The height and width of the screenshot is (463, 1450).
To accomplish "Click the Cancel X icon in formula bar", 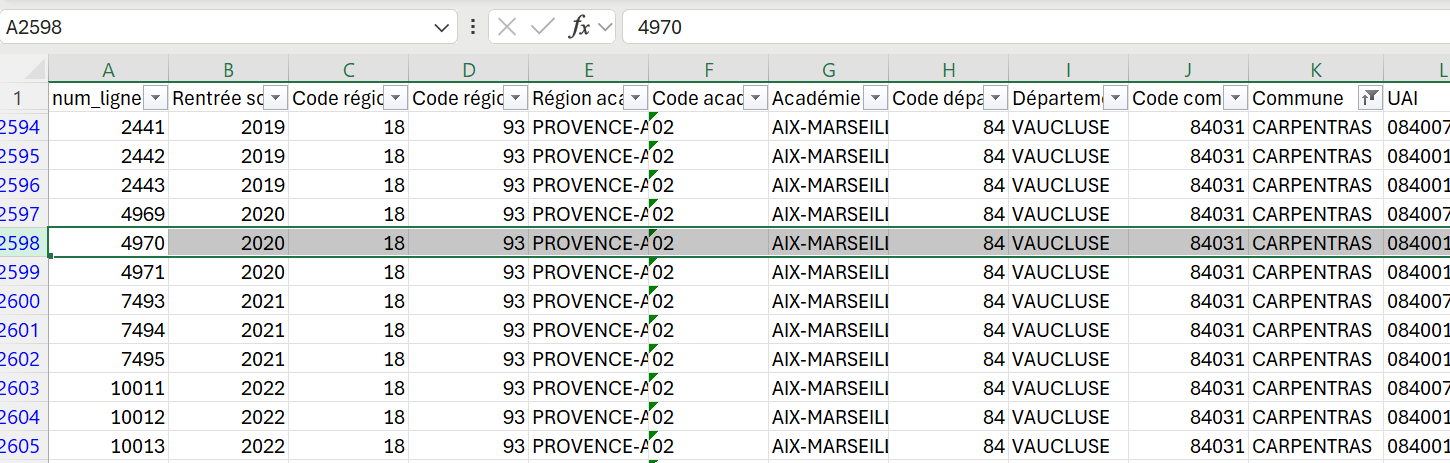I will pos(507,28).
